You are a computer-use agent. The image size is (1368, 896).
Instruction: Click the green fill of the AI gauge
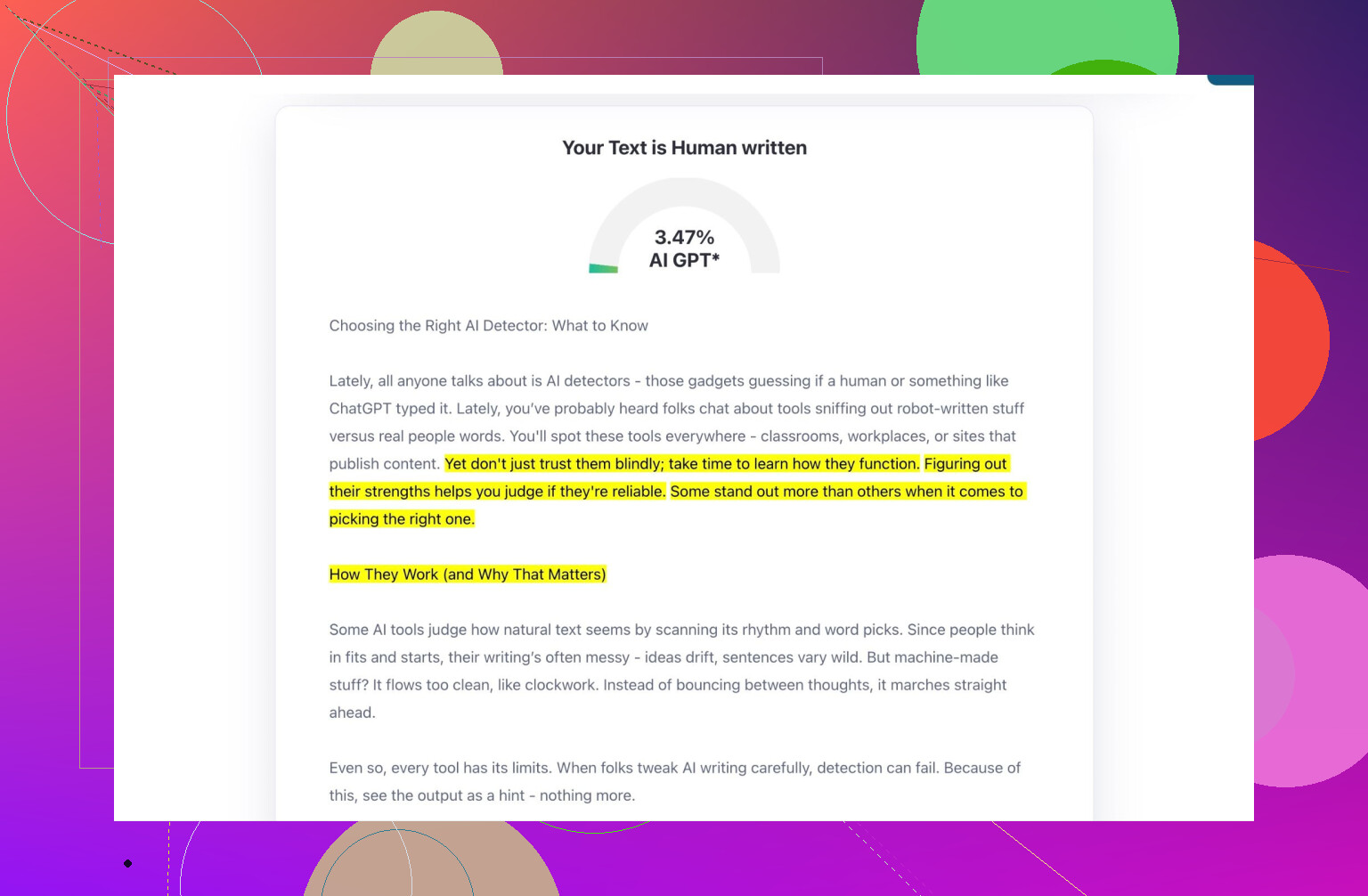pyautogui.click(x=604, y=268)
